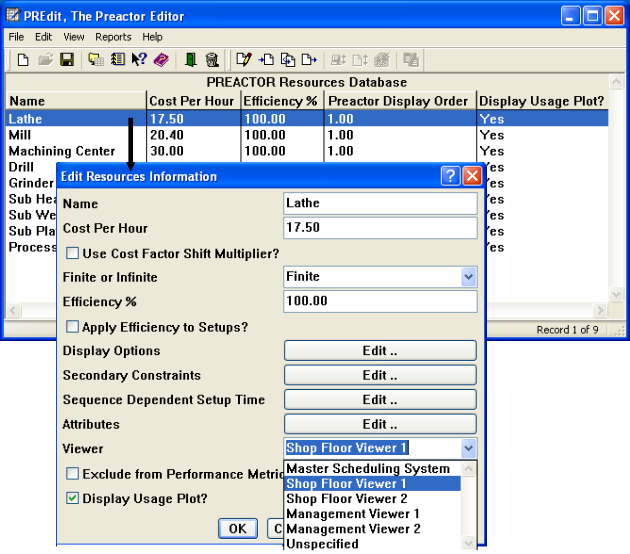Viewport: 630px width, 554px height.
Task: Open the Edit menu
Action: [43, 37]
